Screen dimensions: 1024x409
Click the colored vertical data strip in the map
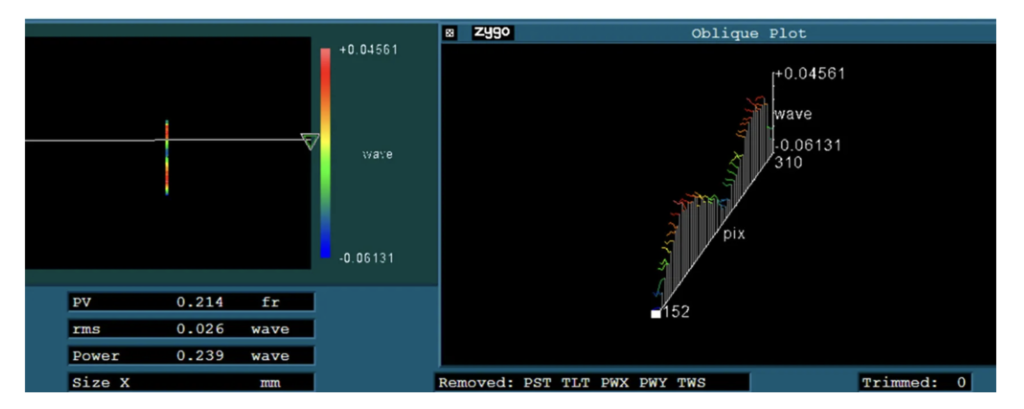167,157
